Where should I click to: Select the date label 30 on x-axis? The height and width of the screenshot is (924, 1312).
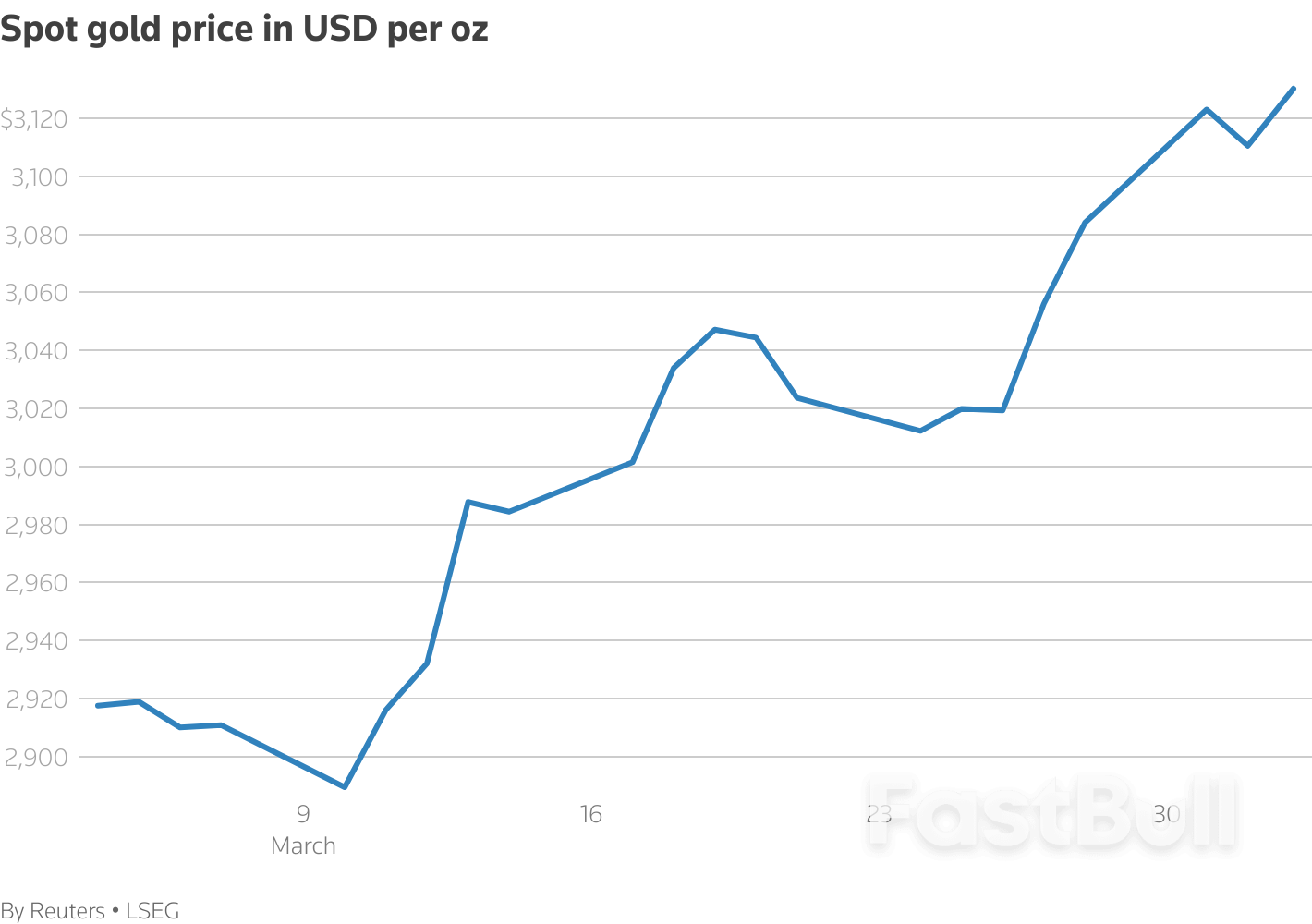click(x=1167, y=814)
